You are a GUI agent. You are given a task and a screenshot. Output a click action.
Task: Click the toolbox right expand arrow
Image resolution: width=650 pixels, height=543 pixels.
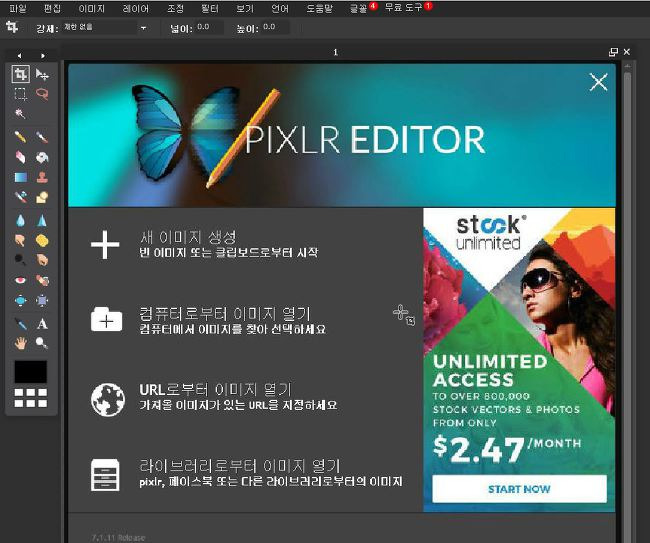click(43, 55)
